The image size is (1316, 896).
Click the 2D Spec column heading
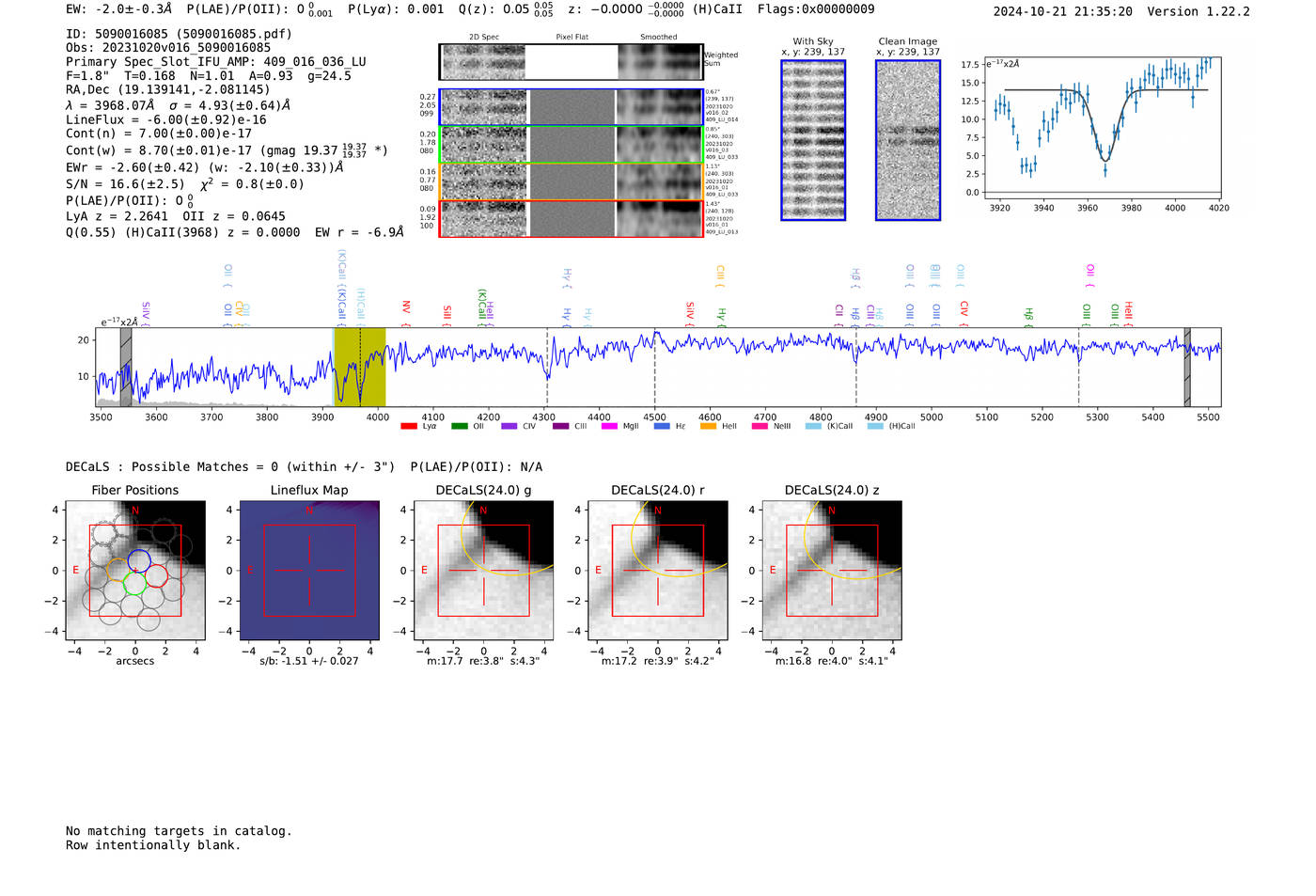tap(484, 38)
